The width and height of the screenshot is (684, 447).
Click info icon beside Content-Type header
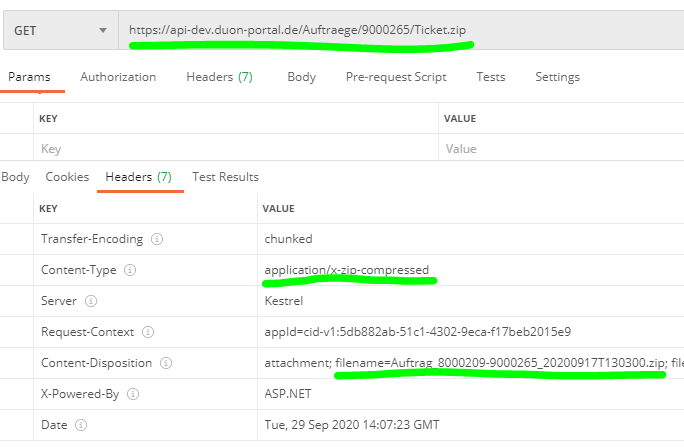(x=129, y=270)
